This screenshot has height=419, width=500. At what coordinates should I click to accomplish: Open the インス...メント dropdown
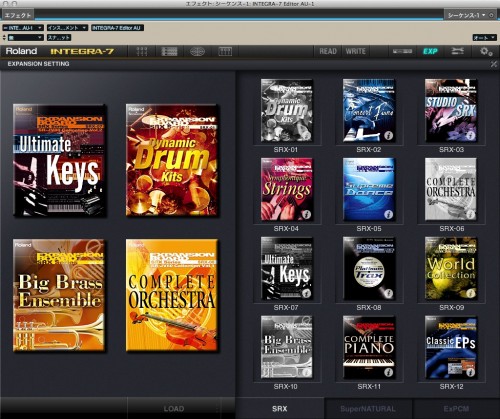click(67, 28)
